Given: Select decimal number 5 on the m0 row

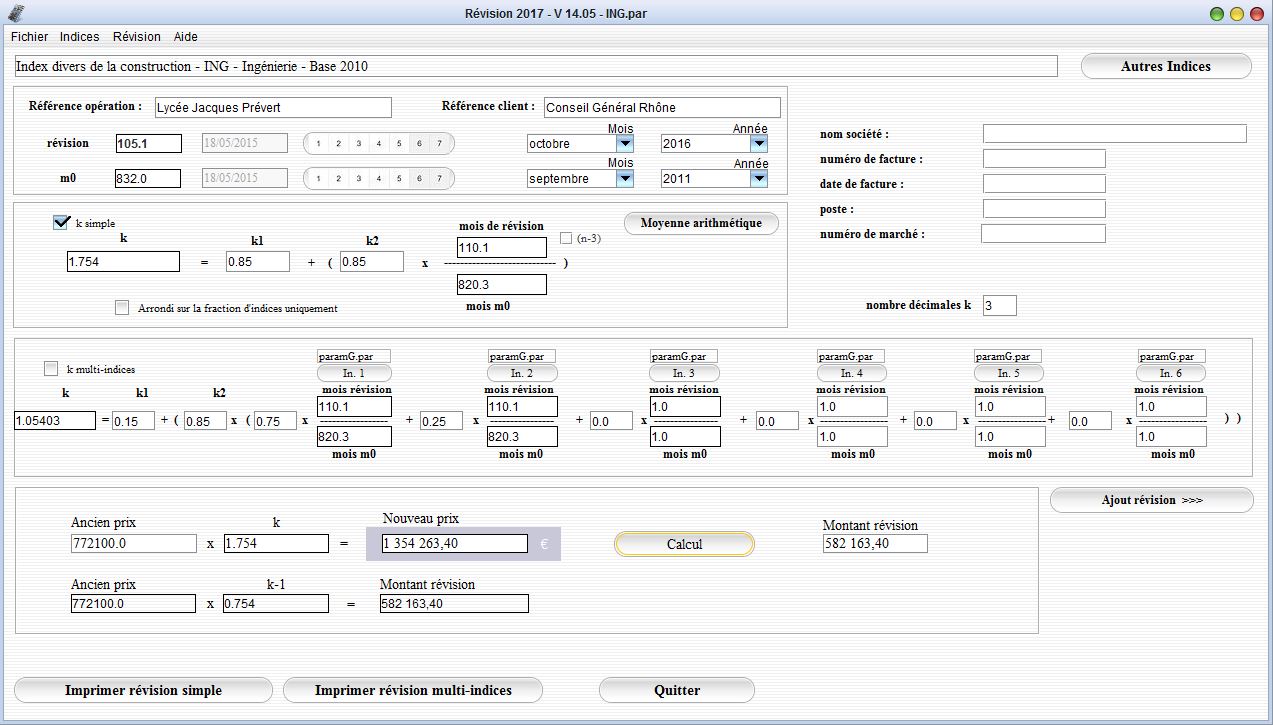Looking at the screenshot, I should click(399, 179).
